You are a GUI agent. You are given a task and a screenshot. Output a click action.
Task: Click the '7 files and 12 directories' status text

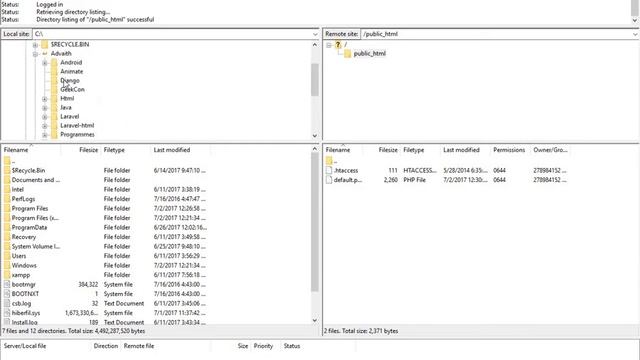(x=73, y=331)
